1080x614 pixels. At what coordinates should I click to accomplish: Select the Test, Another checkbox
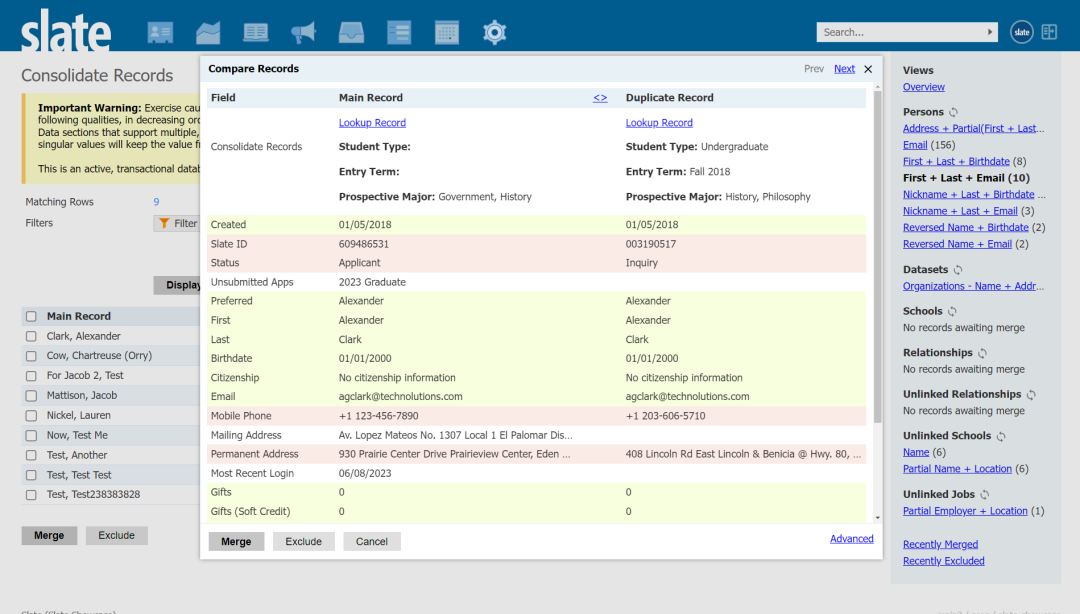31,456
